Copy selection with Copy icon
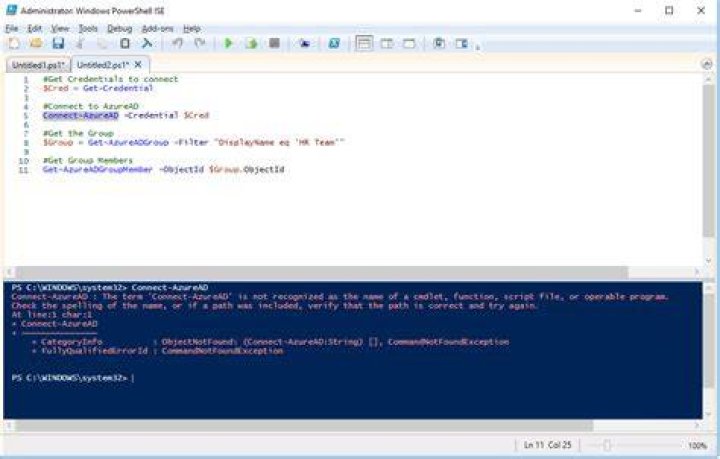Screen dimensions: 720x459 tap(102, 44)
